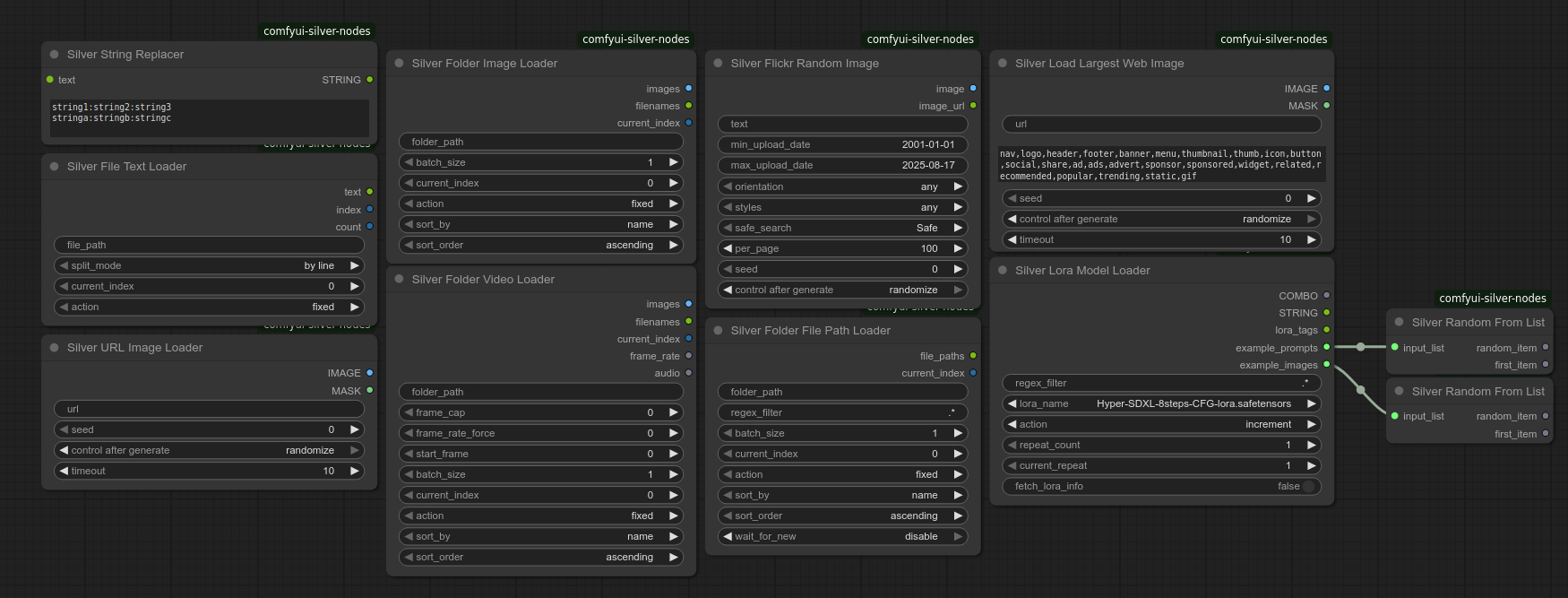Open styles dropdown on Flickr node

(x=843, y=208)
